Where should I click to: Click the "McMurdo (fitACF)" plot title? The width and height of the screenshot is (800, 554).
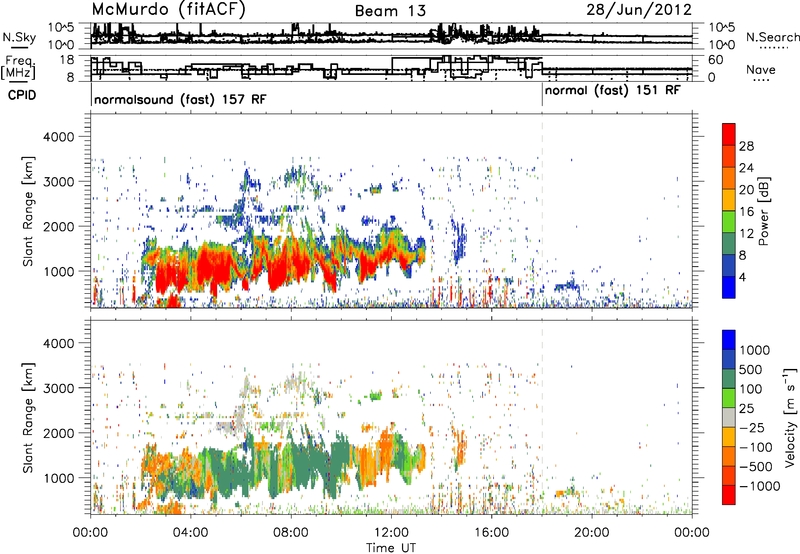pyautogui.click(x=168, y=10)
